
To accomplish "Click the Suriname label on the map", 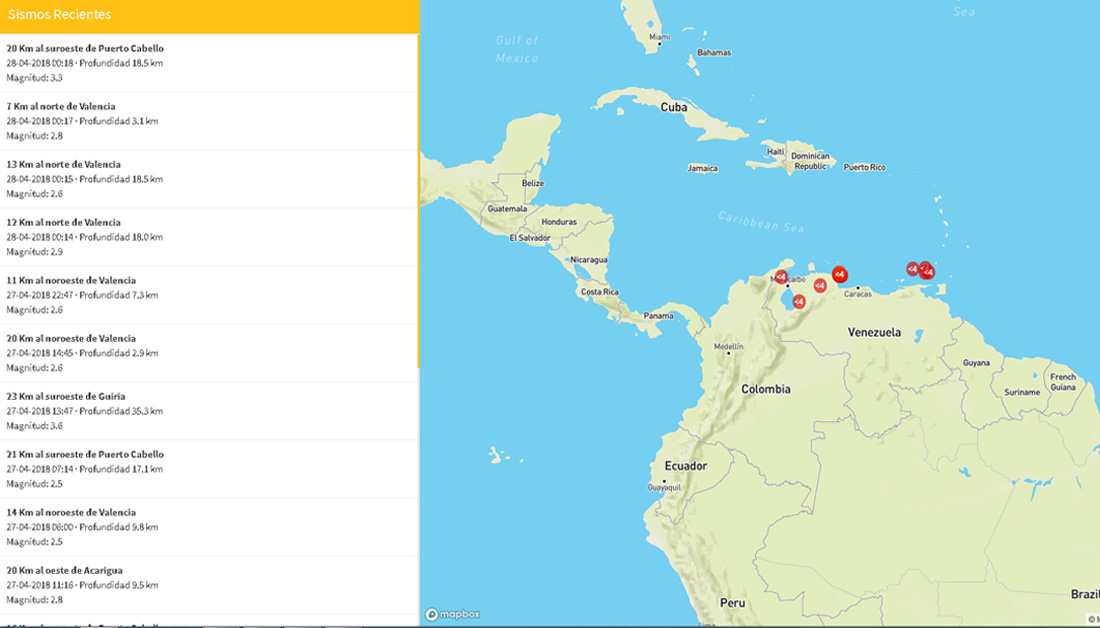I will tap(1022, 392).
